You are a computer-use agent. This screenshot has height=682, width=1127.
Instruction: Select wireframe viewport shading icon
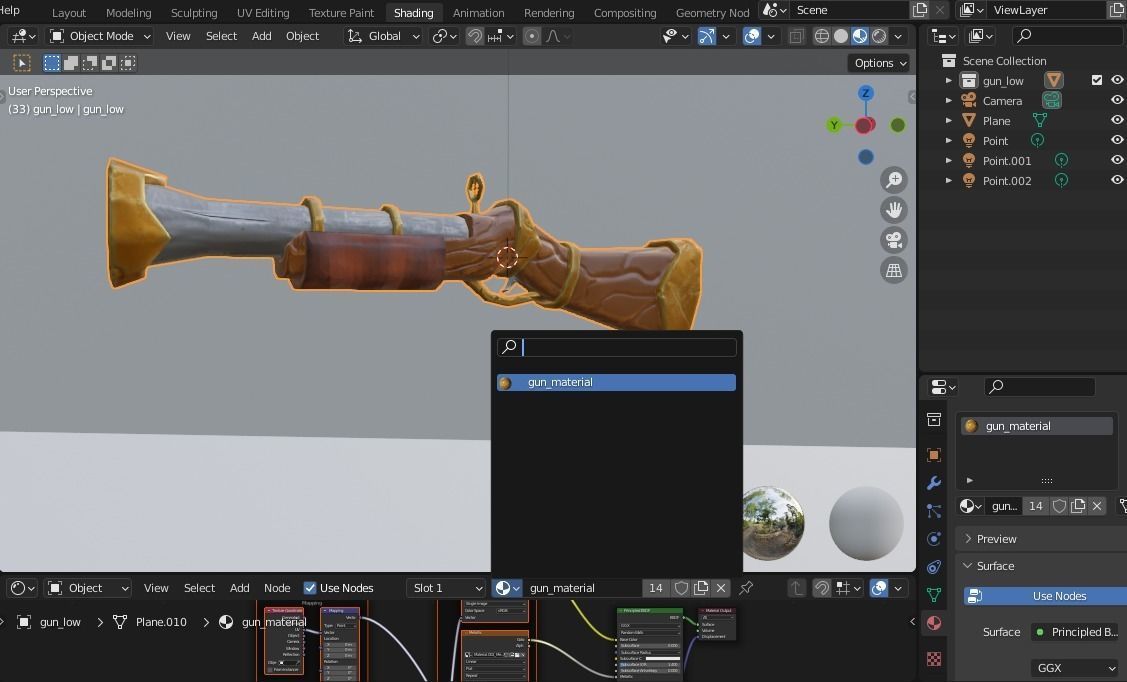coord(822,36)
